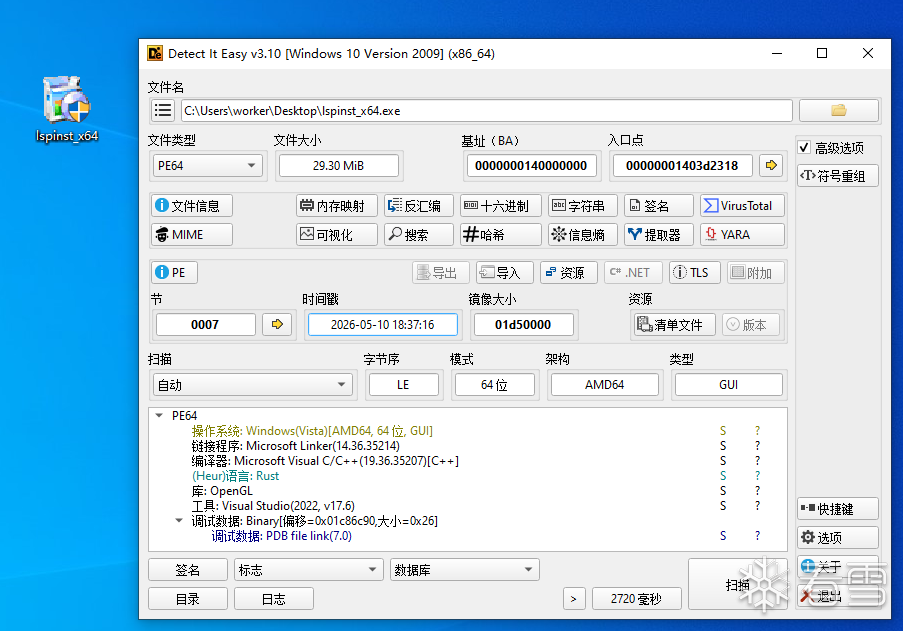Screen dimensions: 903x631
Task: Click the 字节序 LE field
Action: pos(403,385)
